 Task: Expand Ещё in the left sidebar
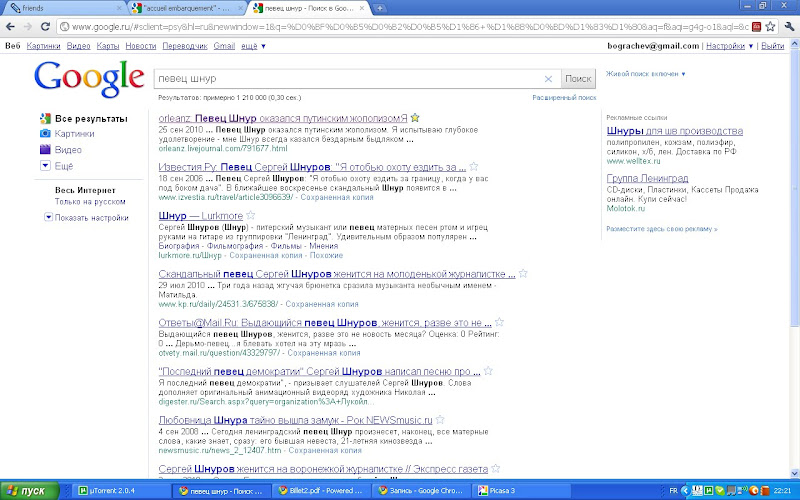coord(45,165)
